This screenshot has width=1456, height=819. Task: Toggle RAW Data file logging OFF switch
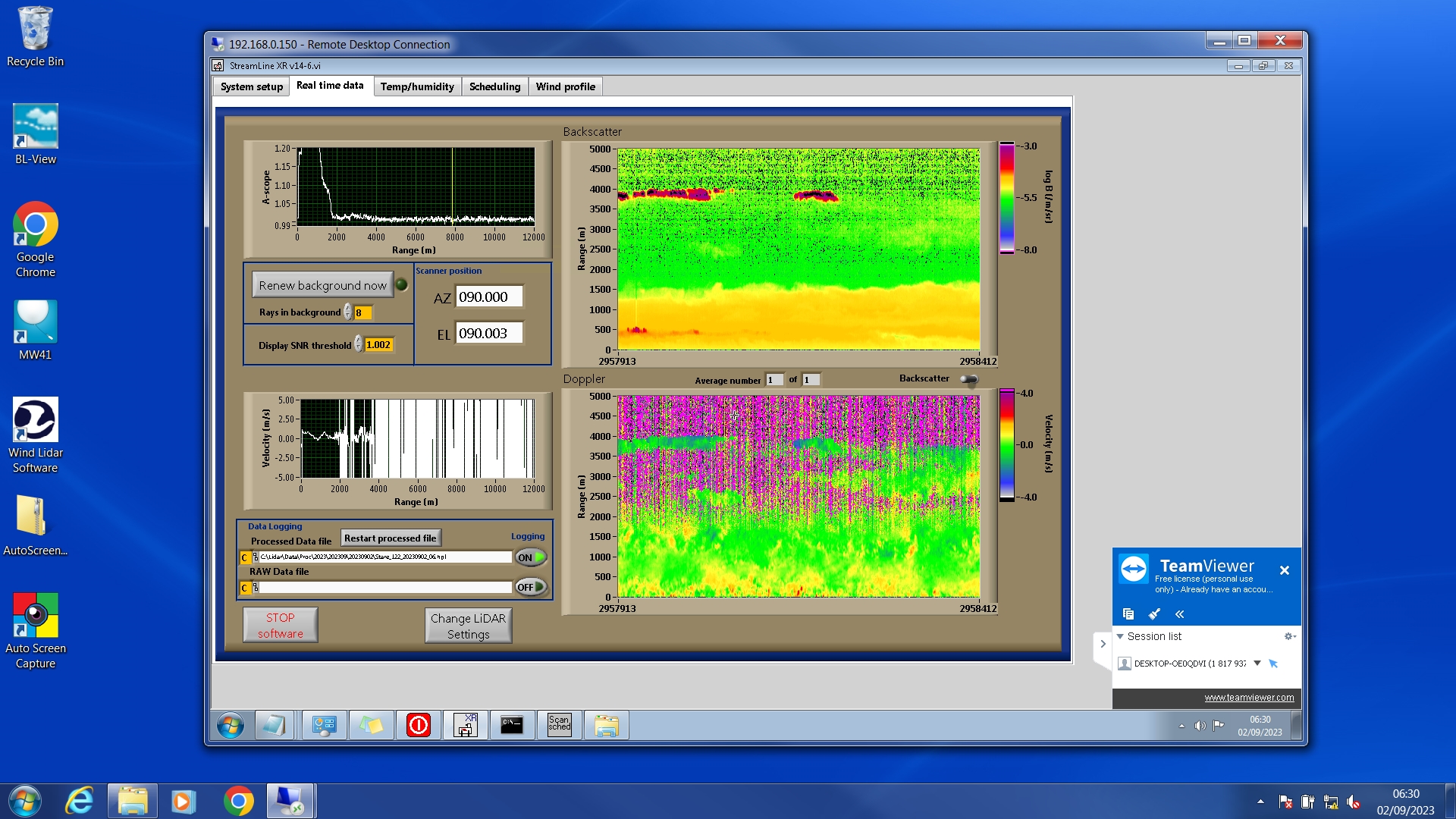click(x=531, y=587)
